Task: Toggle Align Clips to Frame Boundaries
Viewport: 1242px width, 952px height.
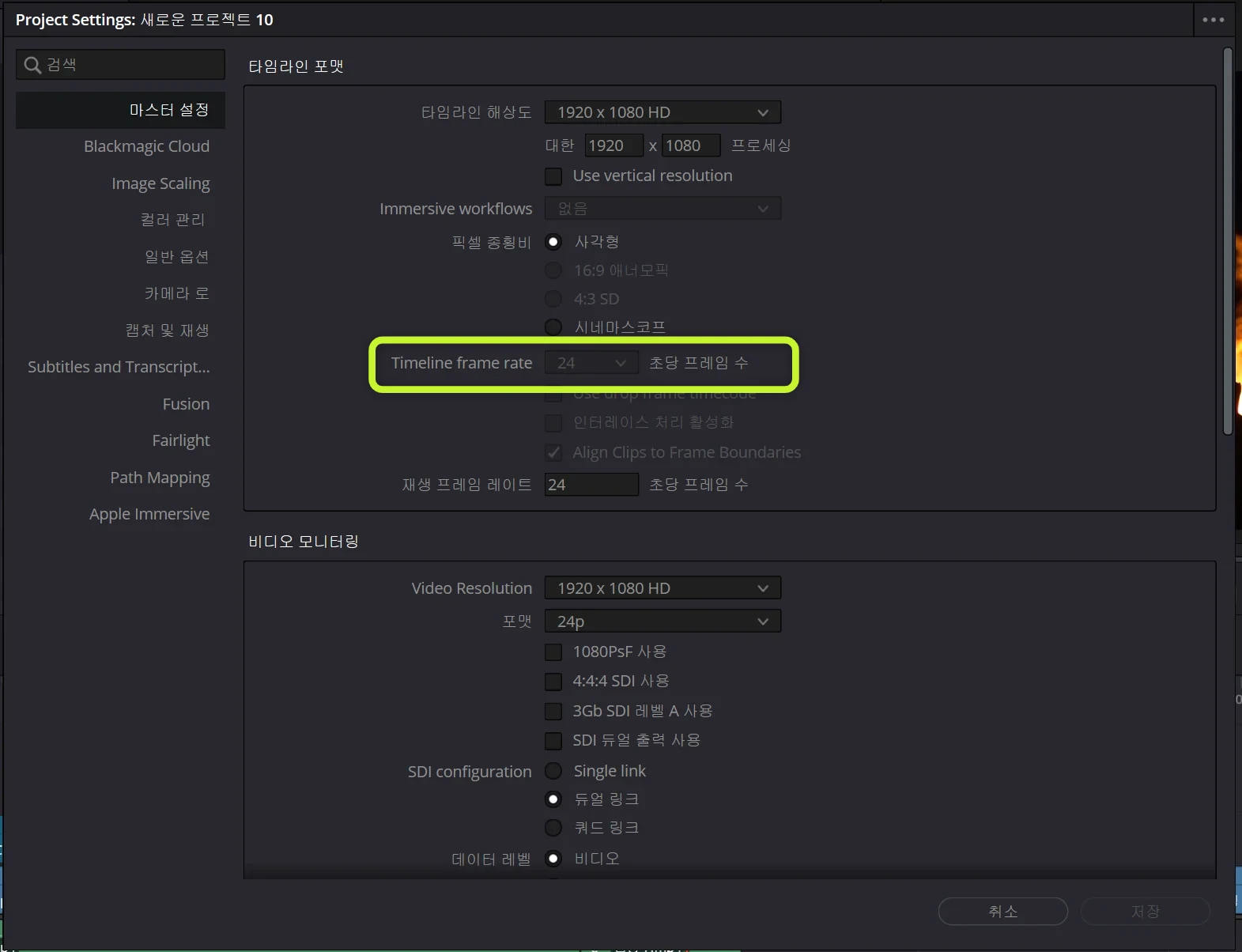Action: (x=553, y=453)
